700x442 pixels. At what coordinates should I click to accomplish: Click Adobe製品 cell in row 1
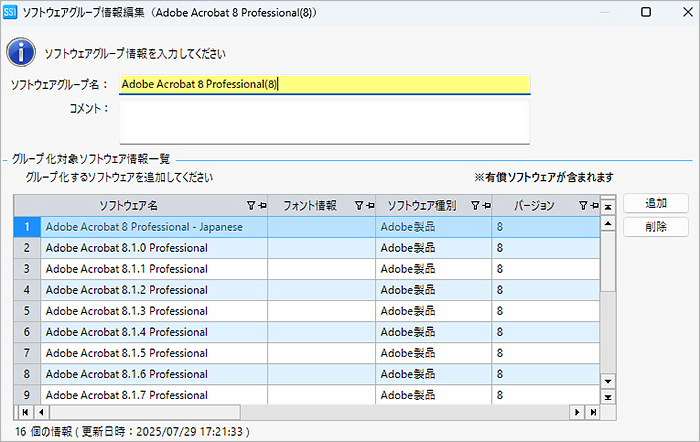click(433, 227)
